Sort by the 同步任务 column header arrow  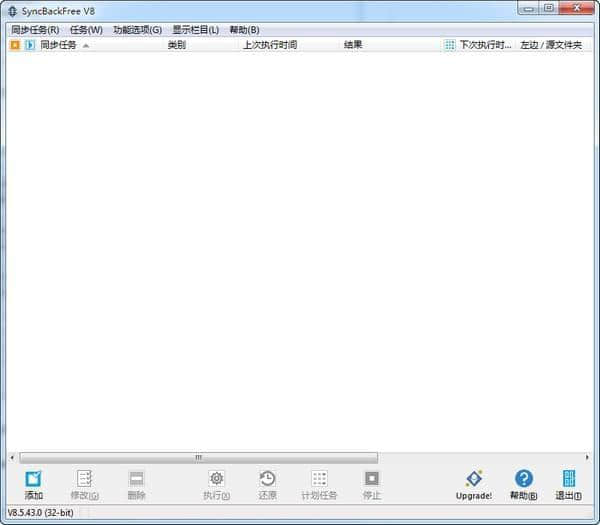[x=86, y=46]
